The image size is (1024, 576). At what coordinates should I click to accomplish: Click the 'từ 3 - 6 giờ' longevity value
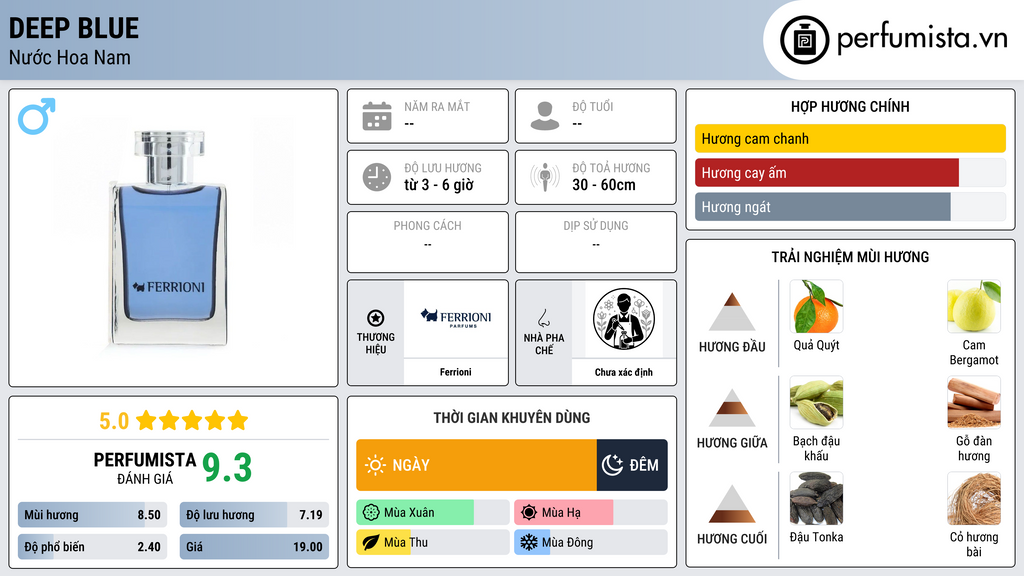coord(439,185)
